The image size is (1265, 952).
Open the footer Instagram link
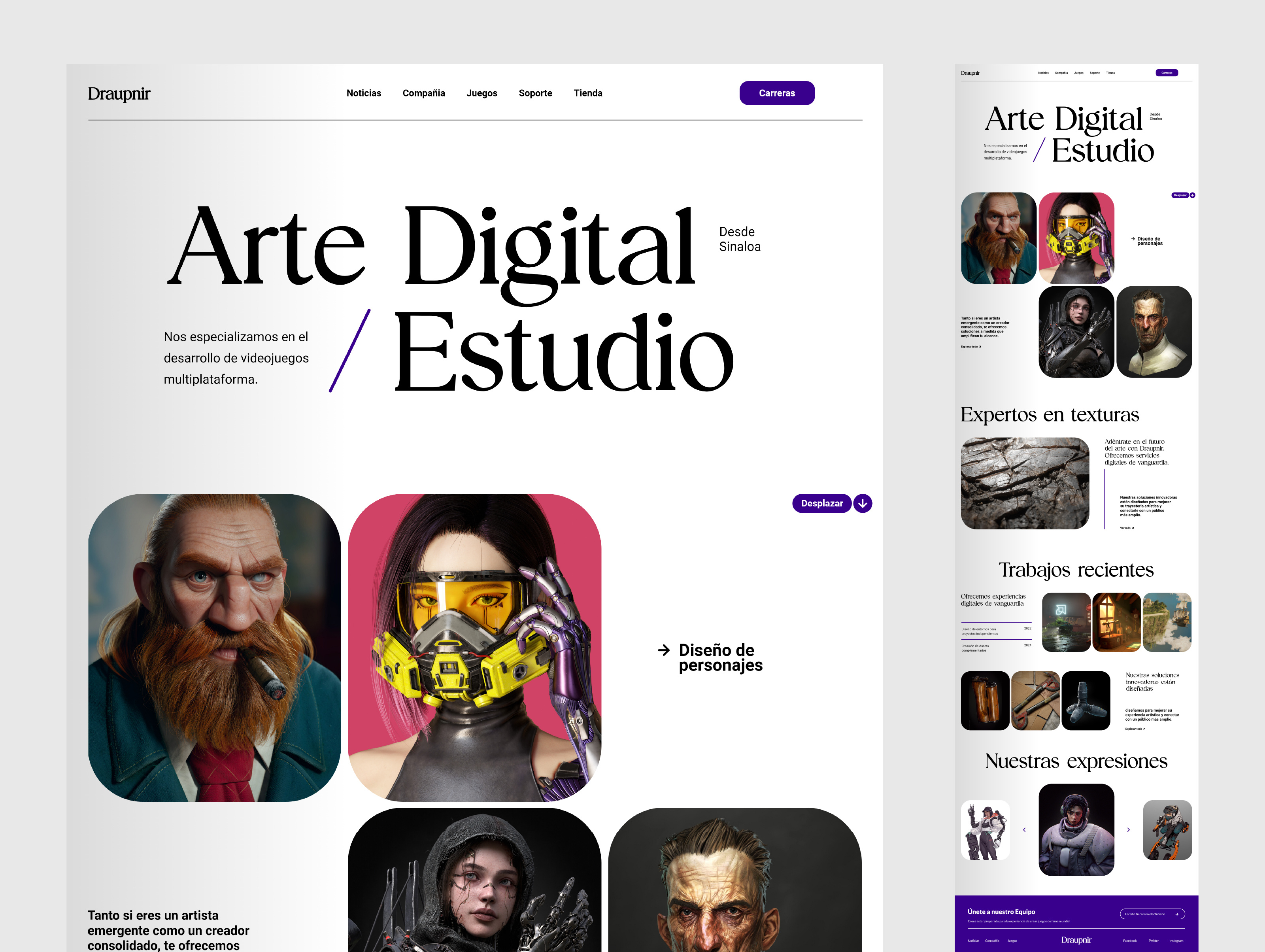point(1176,941)
